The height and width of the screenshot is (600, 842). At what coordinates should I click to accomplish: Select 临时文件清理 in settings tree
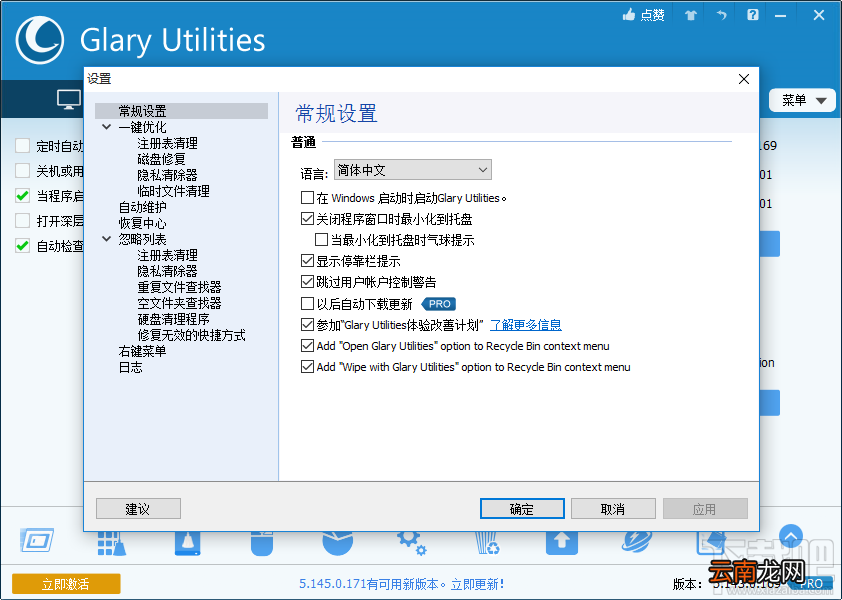(x=173, y=191)
